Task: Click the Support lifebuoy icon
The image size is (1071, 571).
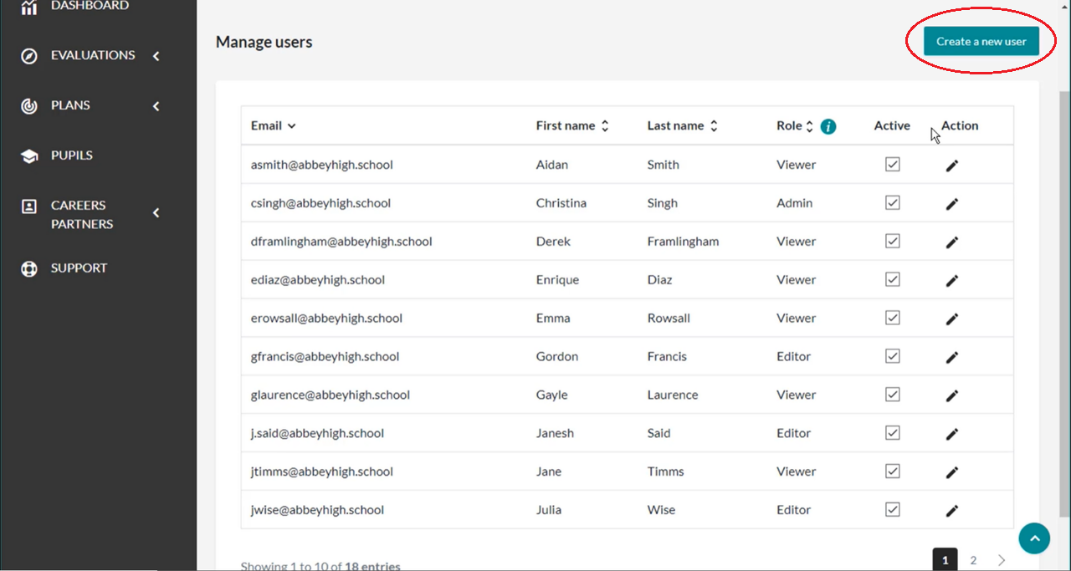Action: click(x=29, y=269)
